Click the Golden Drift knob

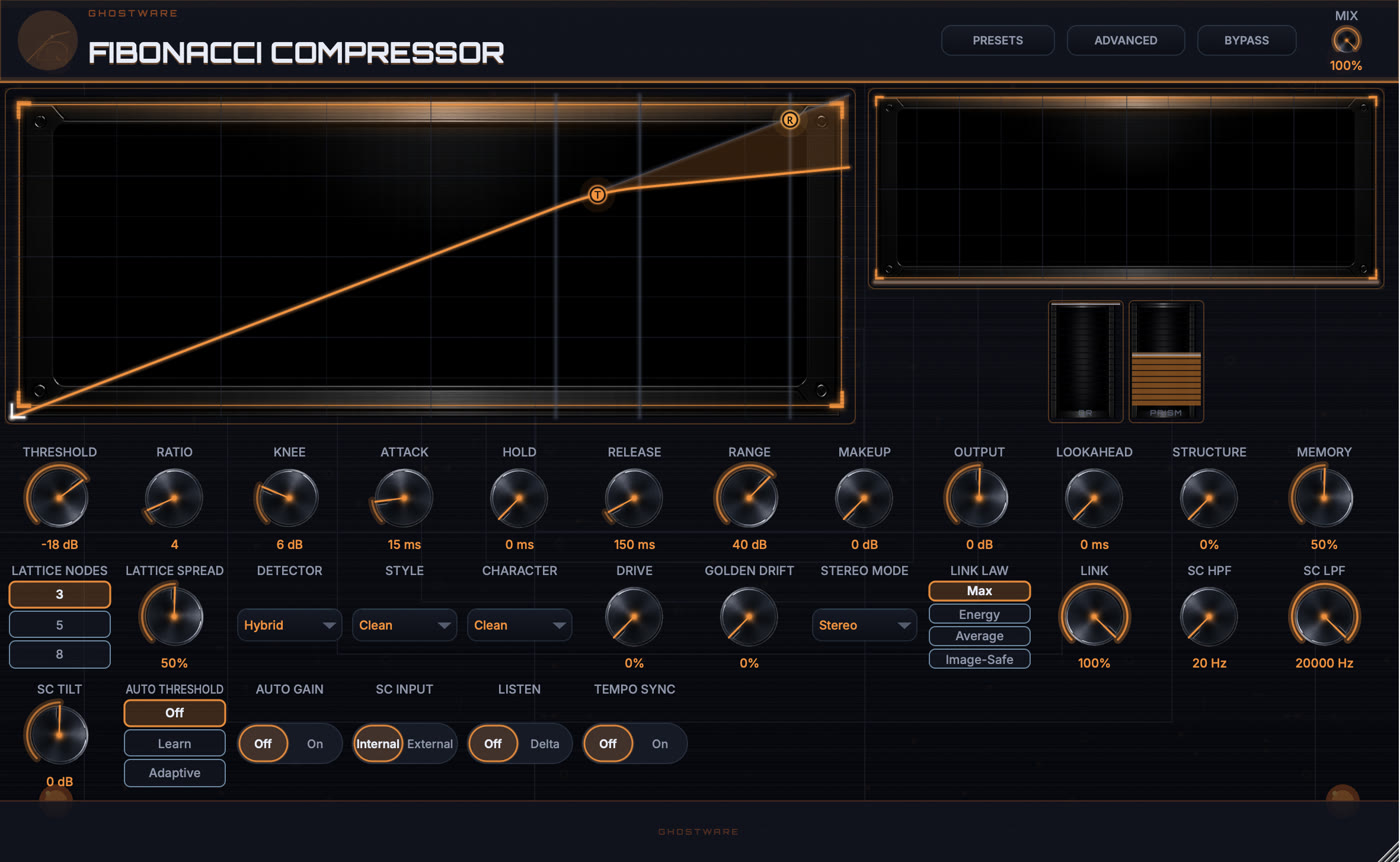[x=749, y=616]
